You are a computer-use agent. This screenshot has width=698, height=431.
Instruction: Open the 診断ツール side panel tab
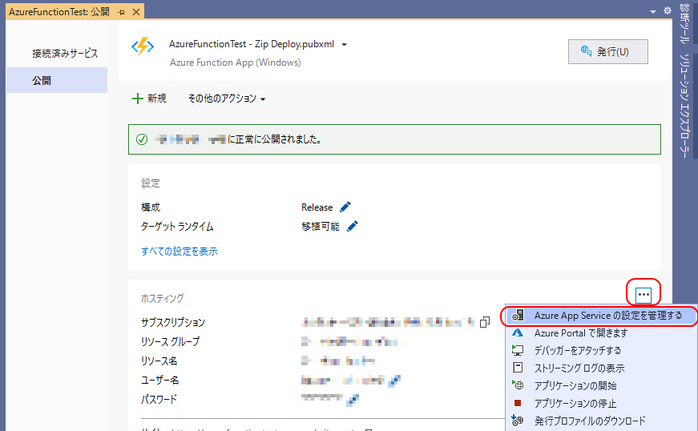tap(685, 23)
